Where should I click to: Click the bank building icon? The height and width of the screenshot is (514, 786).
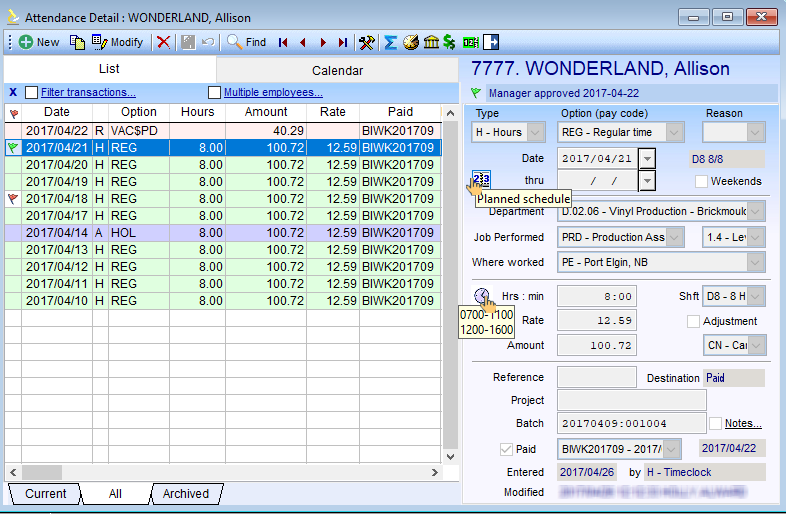[x=430, y=42]
